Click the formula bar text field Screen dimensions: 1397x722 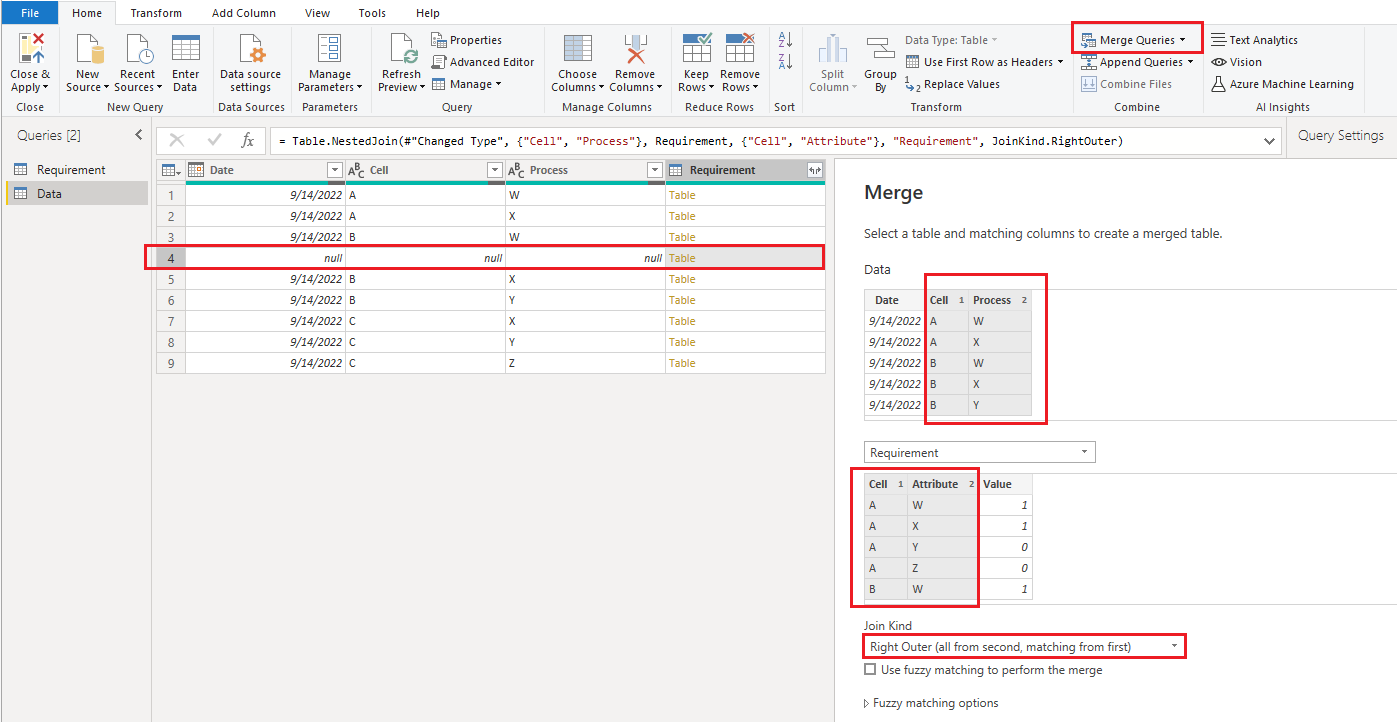pyautogui.click(x=765, y=141)
